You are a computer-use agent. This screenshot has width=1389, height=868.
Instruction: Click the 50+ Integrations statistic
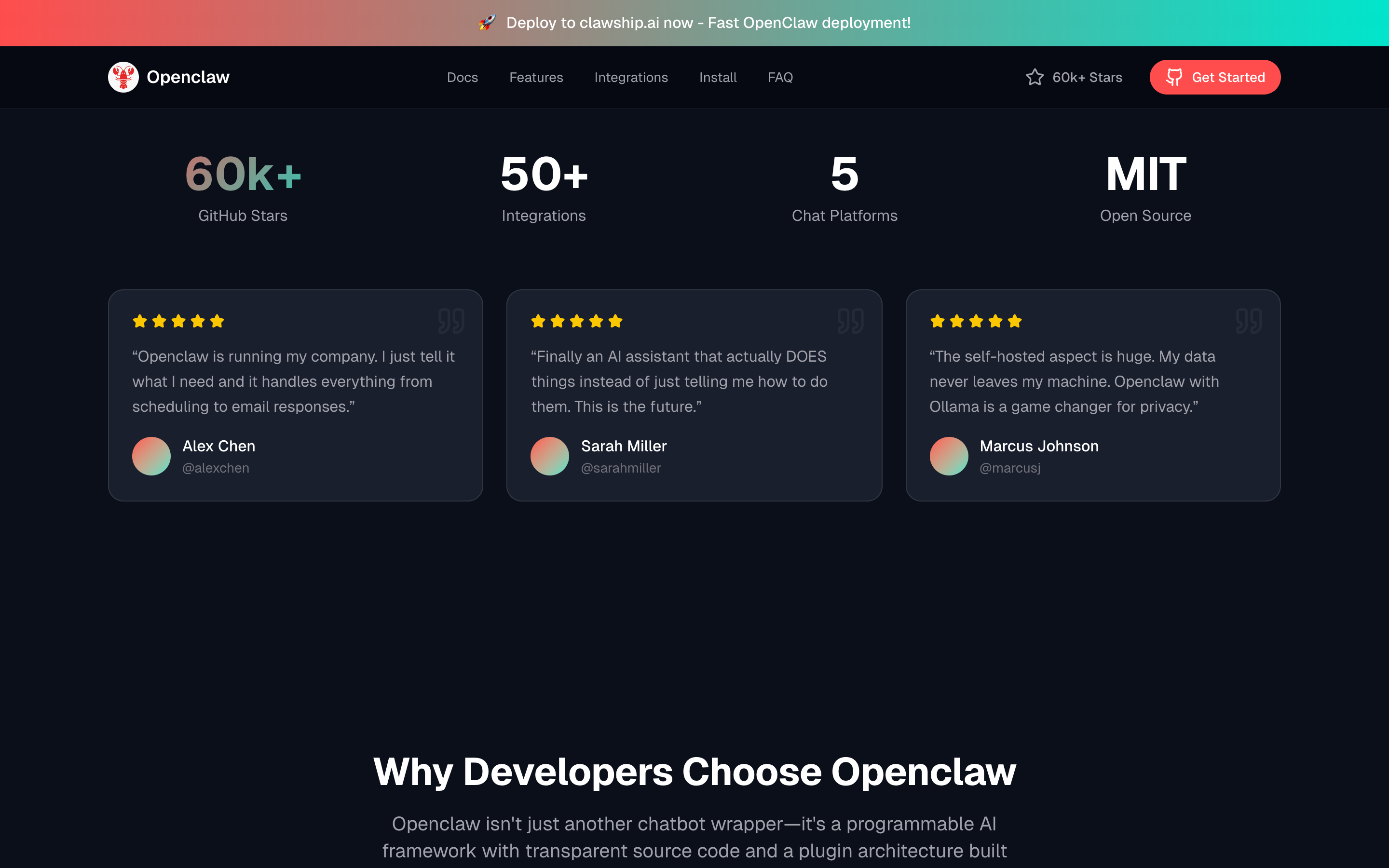click(544, 188)
